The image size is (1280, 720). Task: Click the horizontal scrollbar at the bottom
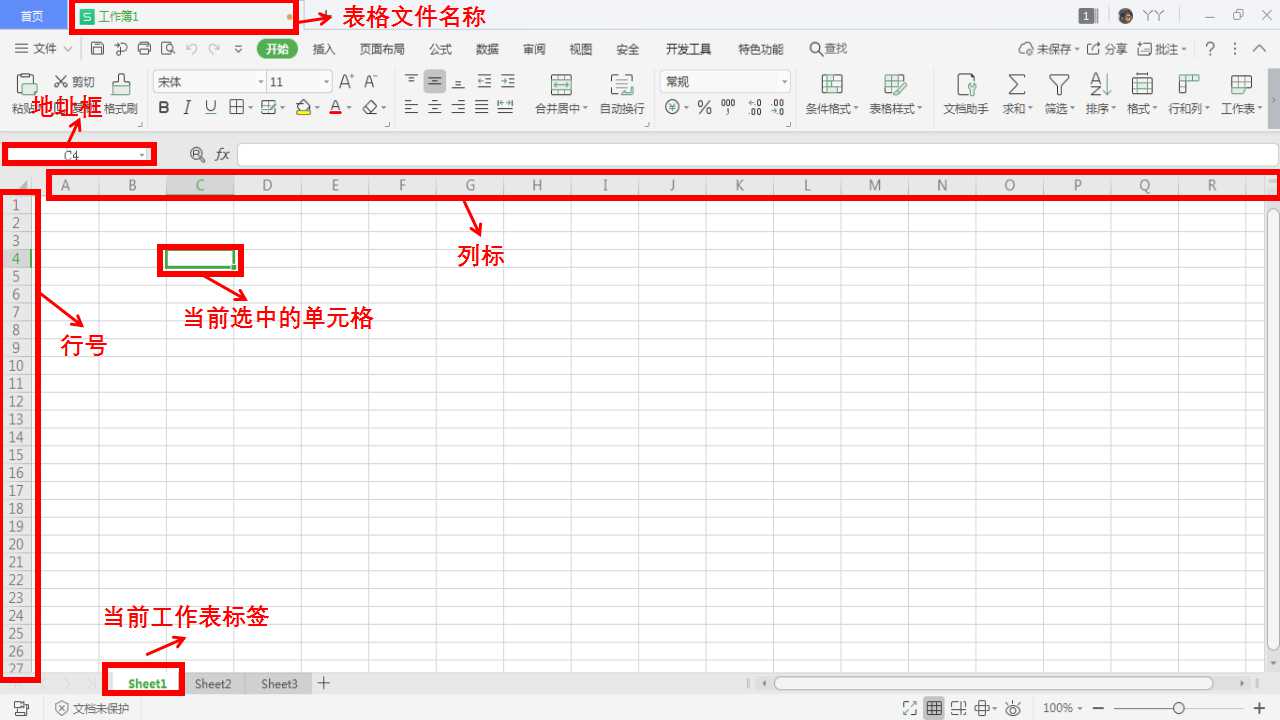(x=993, y=684)
